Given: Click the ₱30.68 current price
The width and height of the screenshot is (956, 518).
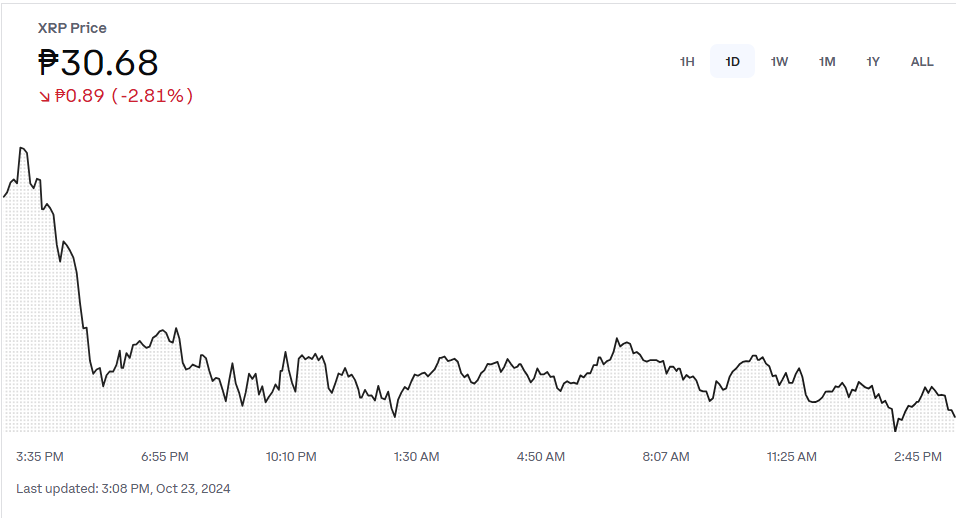Looking at the screenshot, I should pyautogui.click(x=98, y=63).
